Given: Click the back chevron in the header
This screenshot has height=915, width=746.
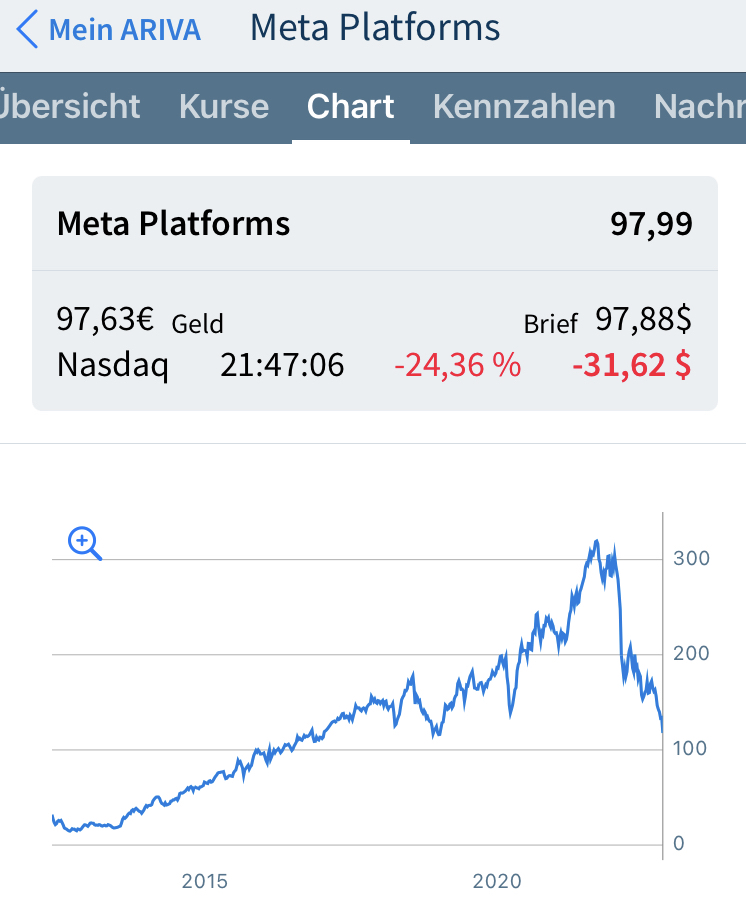Looking at the screenshot, I should point(27,30).
